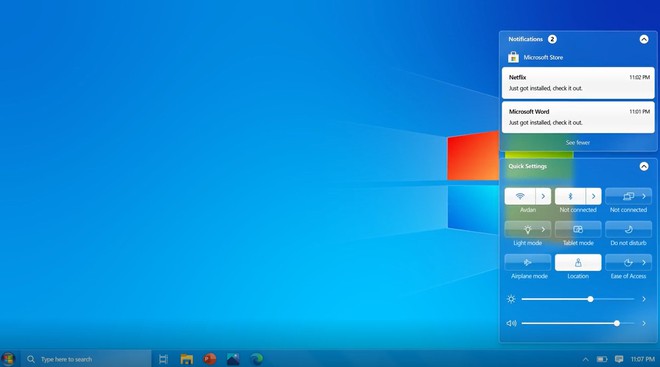Viewport: 660px width, 367px height.
Task: Toggle Bluetooth on or off
Action: coord(570,196)
